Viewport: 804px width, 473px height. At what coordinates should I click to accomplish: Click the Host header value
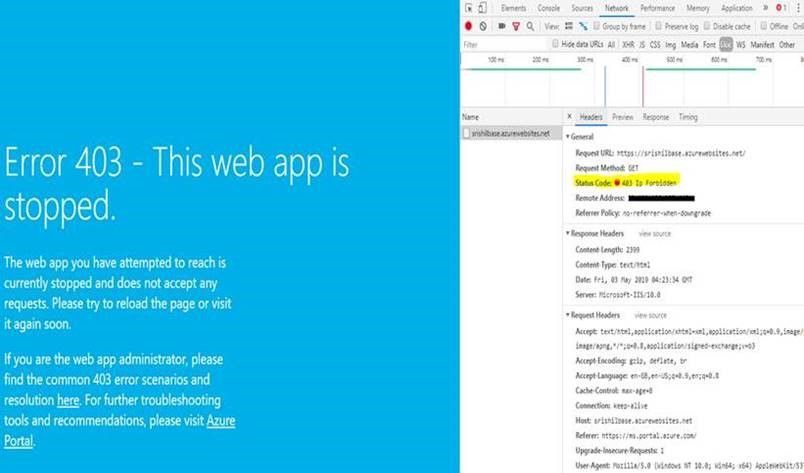[643, 421]
